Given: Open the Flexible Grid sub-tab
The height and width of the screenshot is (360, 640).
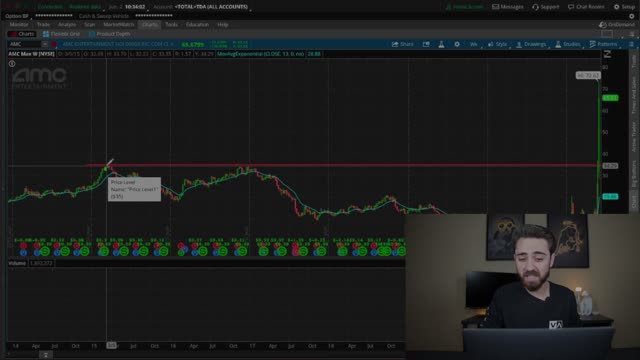Looking at the screenshot, I should [x=61, y=34].
